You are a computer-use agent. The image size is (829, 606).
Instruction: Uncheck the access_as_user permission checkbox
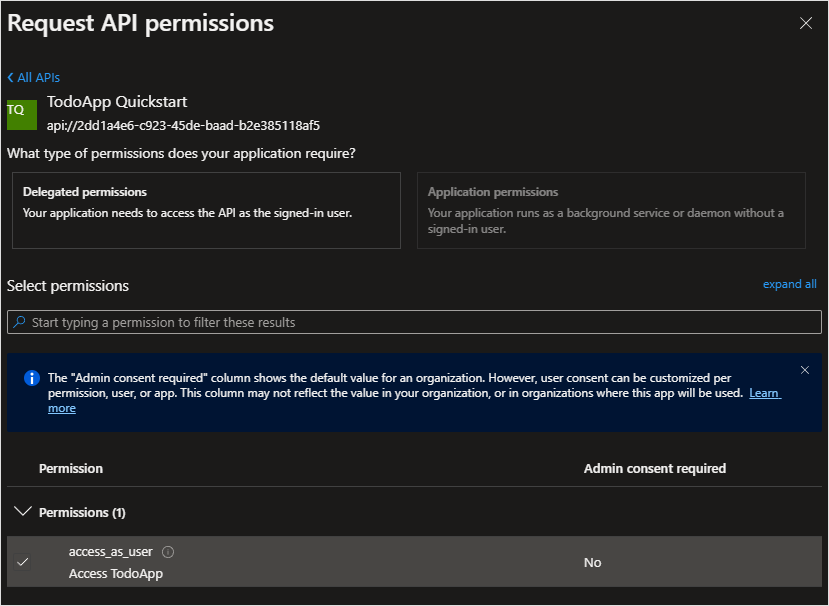coord(22,562)
